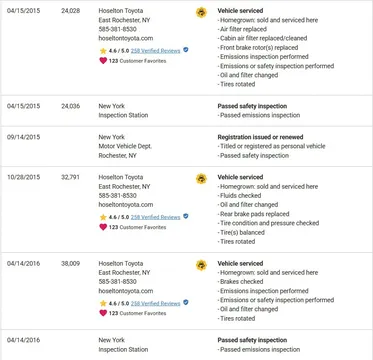This screenshot has height=360, width=373.
Task: Click the heart Customer Favorites icon in 10/28/2015 entry
Action: pyautogui.click(x=103, y=227)
